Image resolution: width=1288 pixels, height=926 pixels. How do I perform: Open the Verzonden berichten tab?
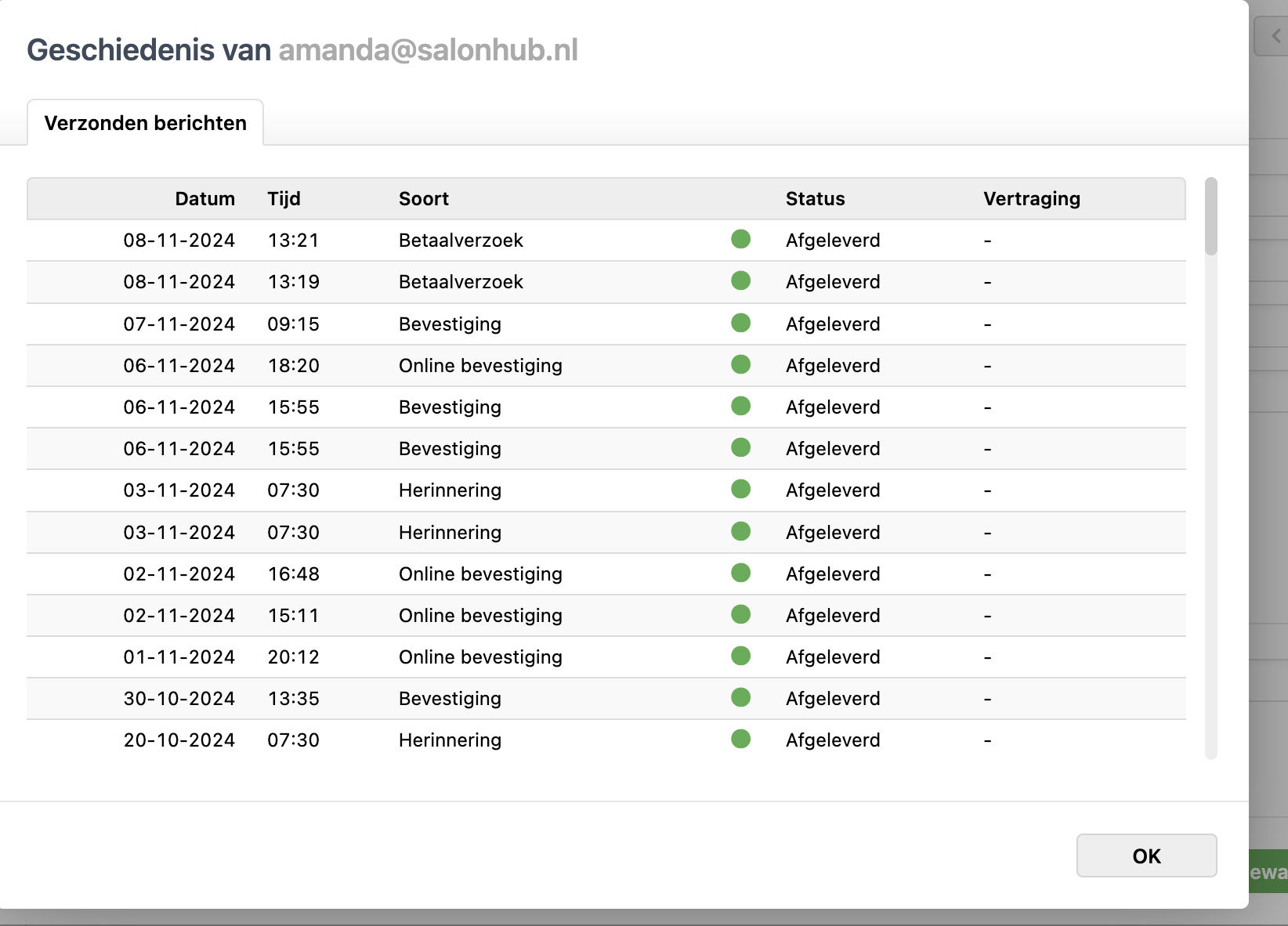click(146, 123)
